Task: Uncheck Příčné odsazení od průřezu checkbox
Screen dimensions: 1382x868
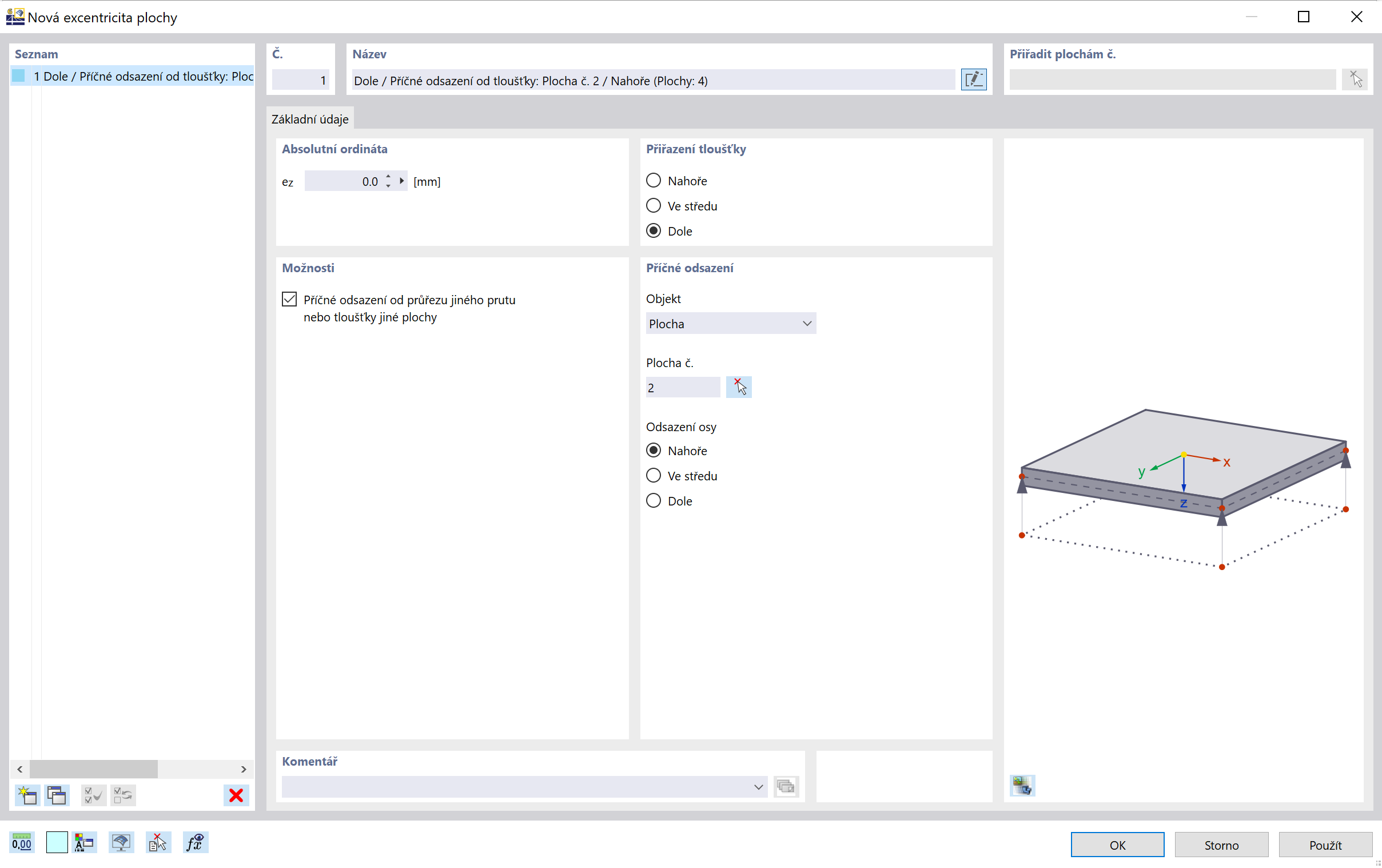Action: pyautogui.click(x=289, y=300)
